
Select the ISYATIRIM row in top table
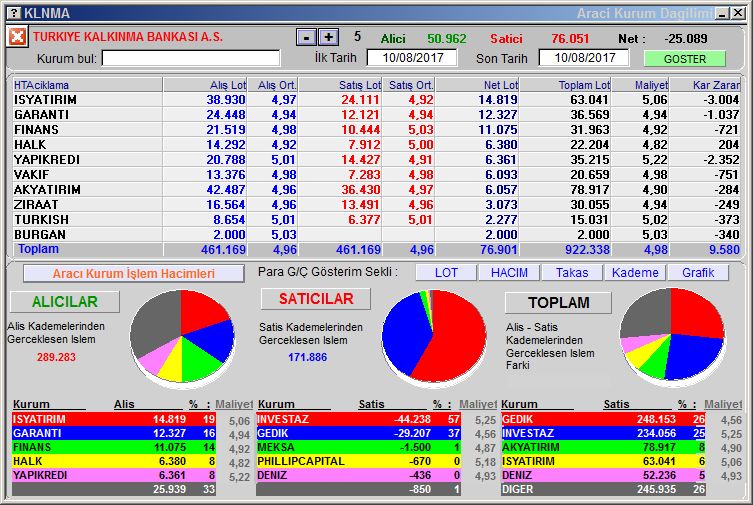[376, 100]
